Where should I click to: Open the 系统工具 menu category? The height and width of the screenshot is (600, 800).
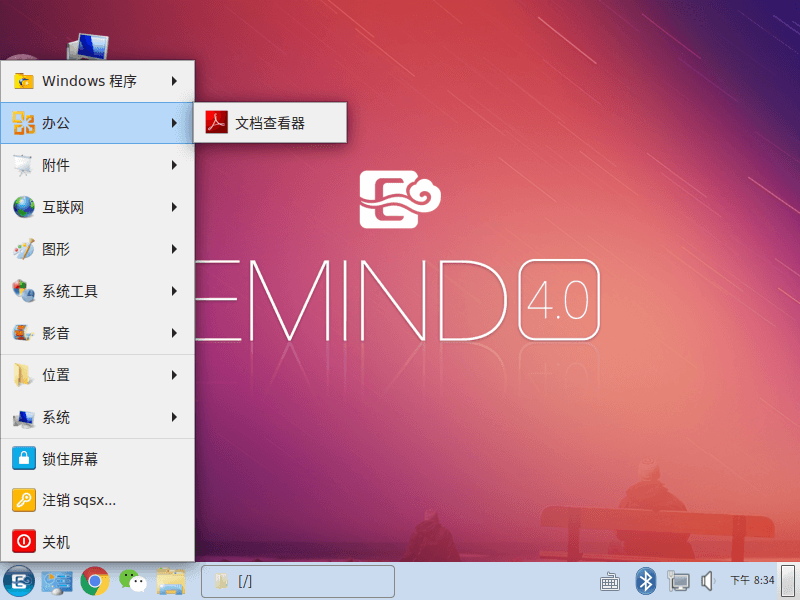(x=97, y=291)
